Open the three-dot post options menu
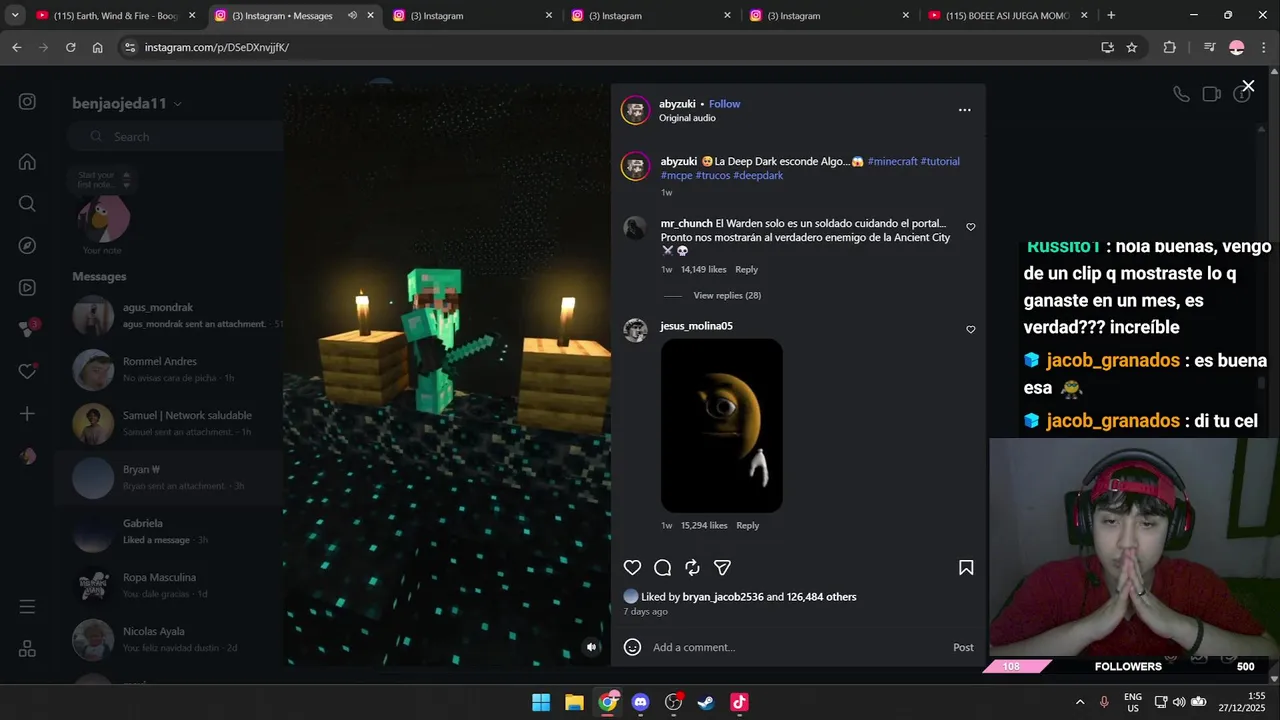The width and height of the screenshot is (1280, 720). click(964, 110)
